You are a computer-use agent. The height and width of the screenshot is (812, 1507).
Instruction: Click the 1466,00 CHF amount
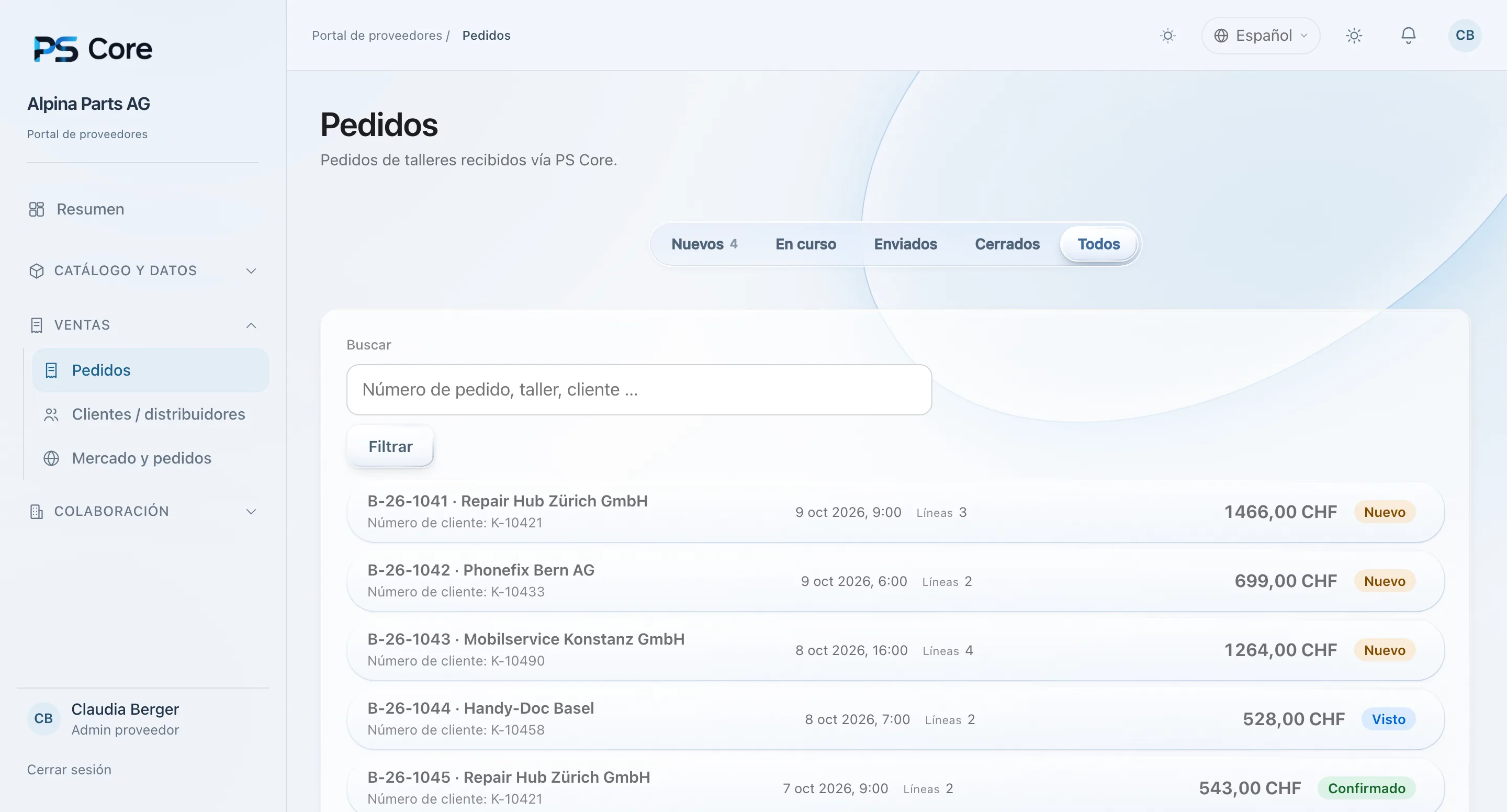point(1280,513)
